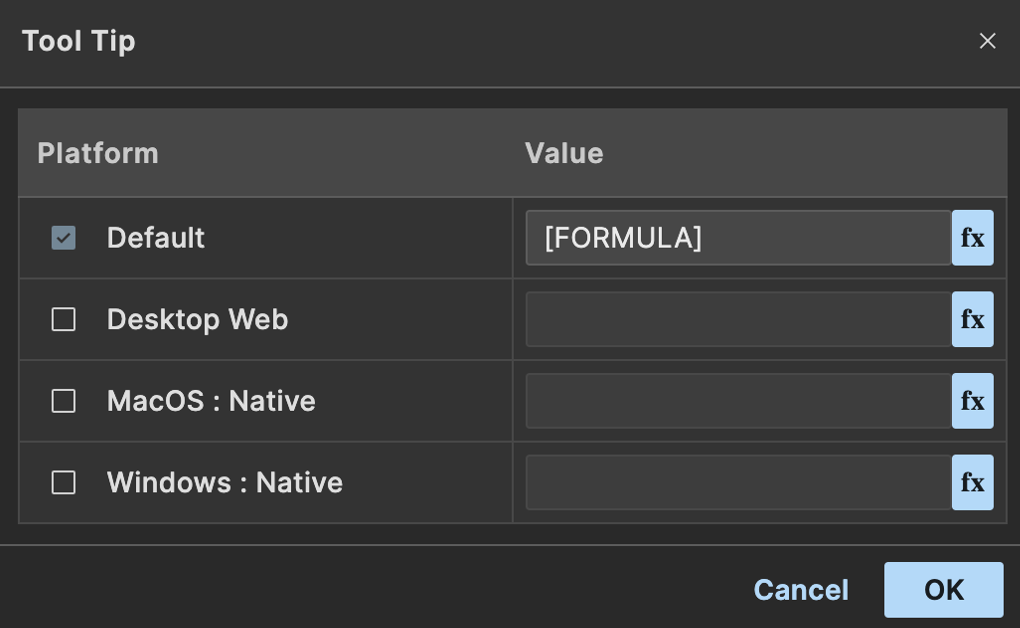Open the fx formula editor for Windows : Native
The height and width of the screenshot is (628, 1020).
click(973, 482)
